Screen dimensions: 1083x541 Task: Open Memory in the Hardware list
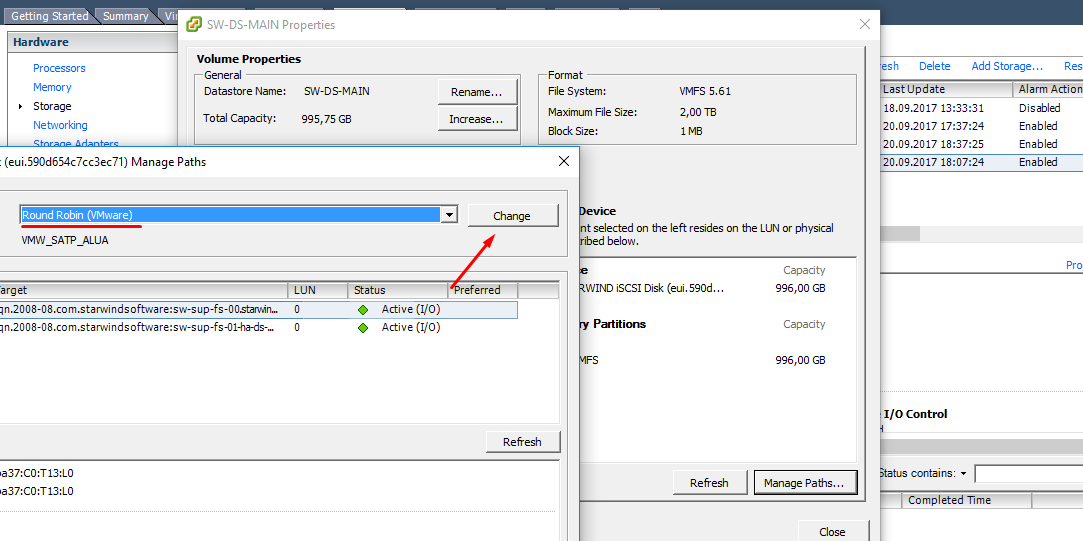(x=52, y=87)
